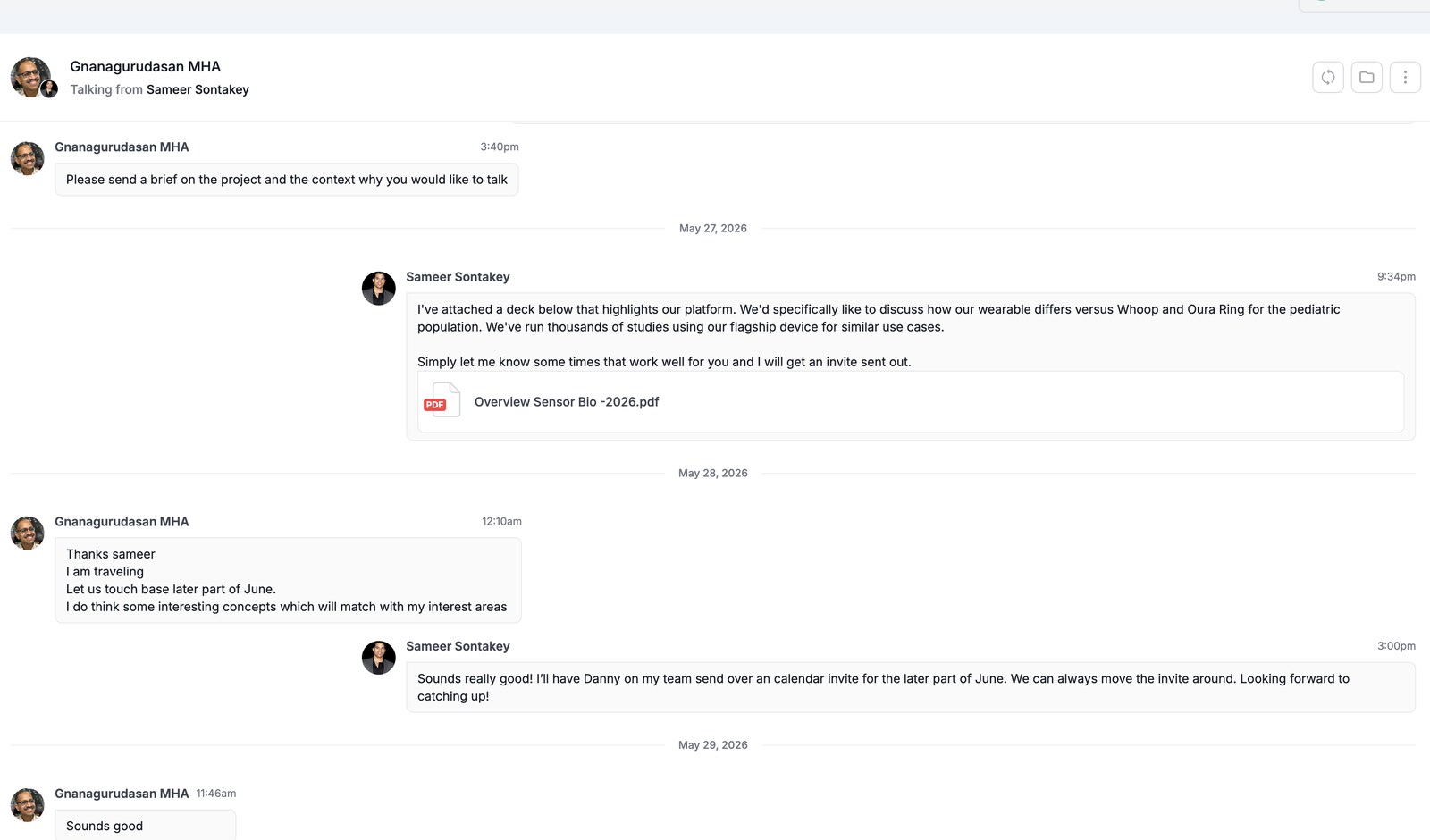The image size is (1430, 840).
Task: Open Overview Sensor Bio -2026.pdf attachment
Action: tap(910, 402)
